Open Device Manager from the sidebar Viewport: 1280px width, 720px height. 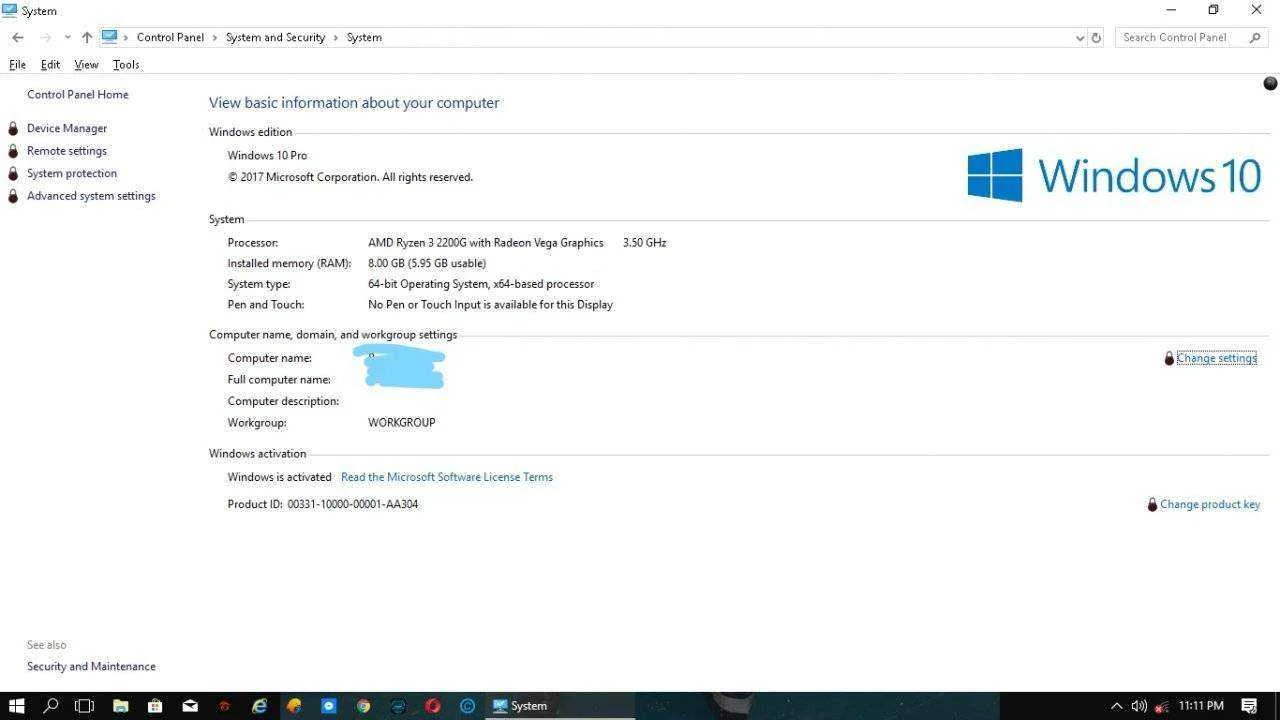click(67, 128)
